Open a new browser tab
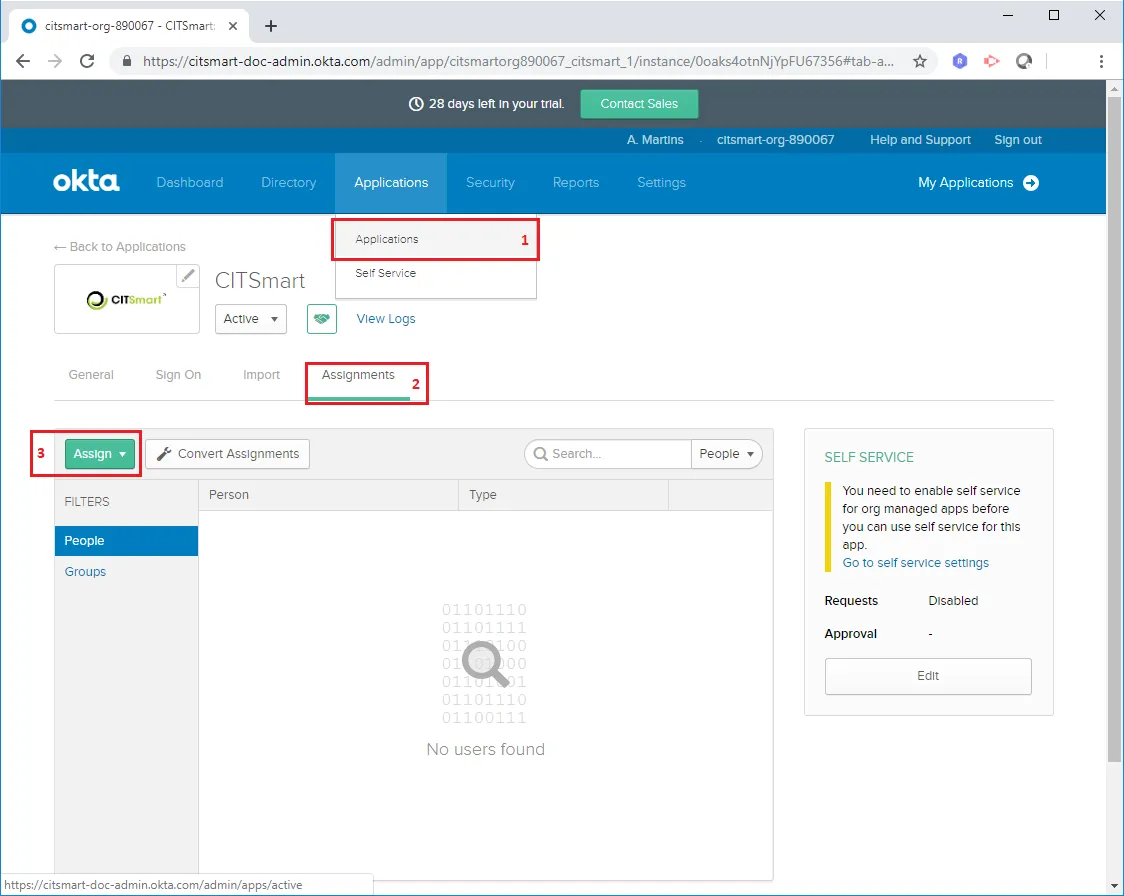1124x896 pixels. coord(270,27)
